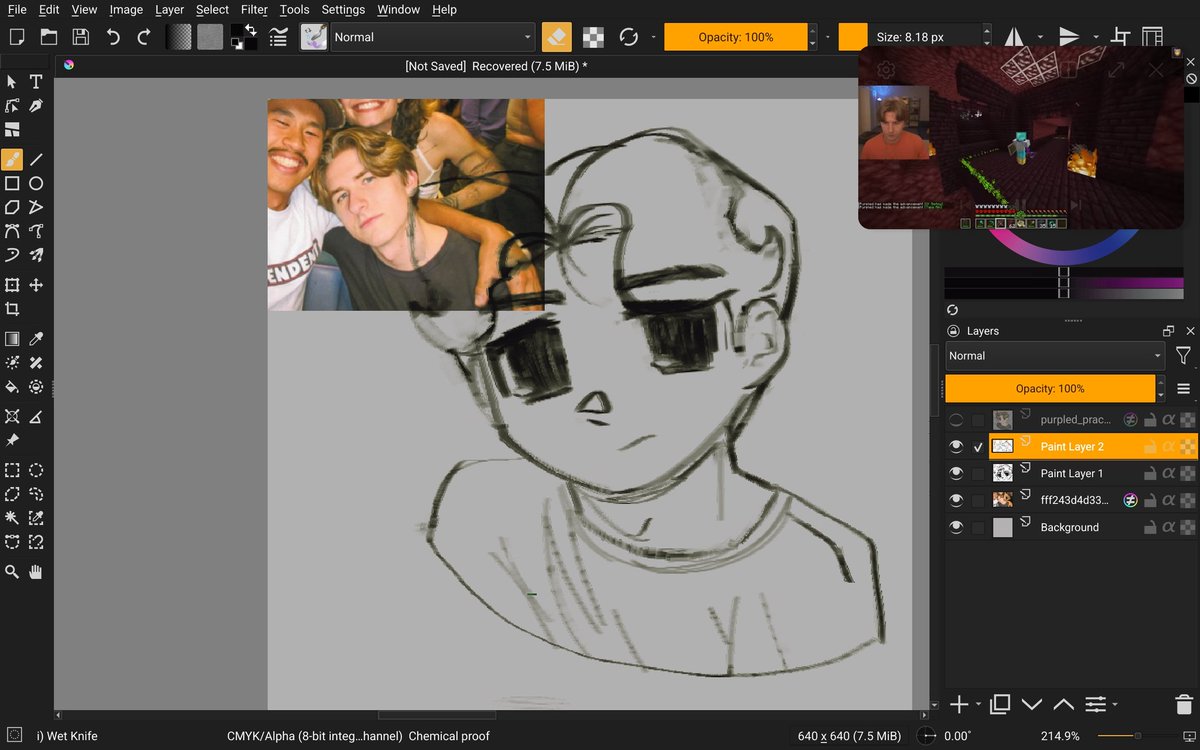Screen dimensions: 1200x750
Task: Select the Freehand Brush tool
Action: (x=12, y=159)
